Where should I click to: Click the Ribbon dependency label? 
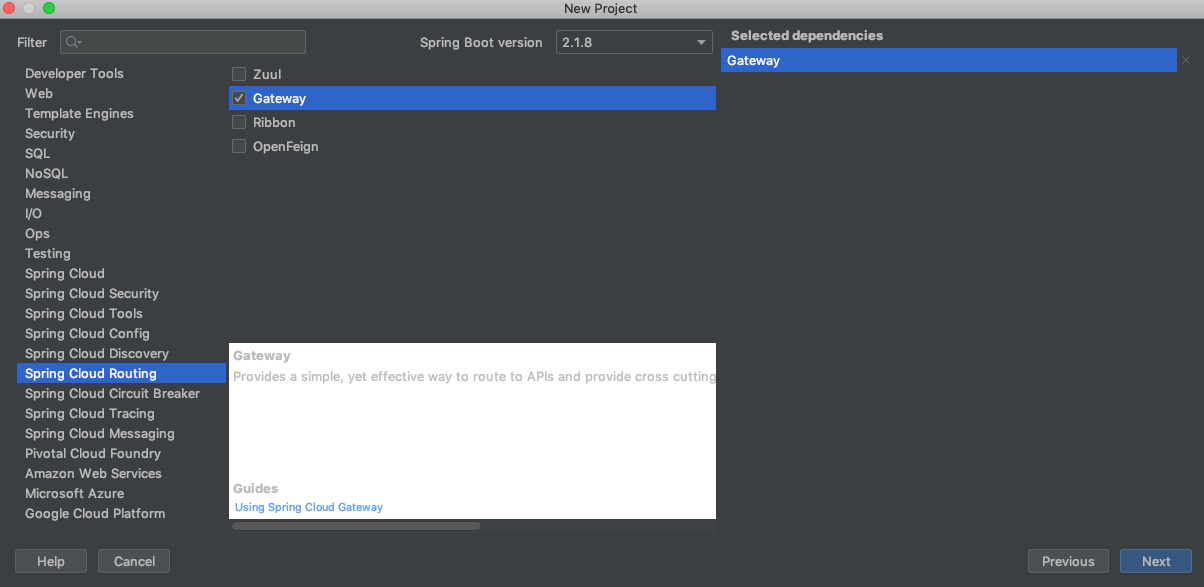274,122
